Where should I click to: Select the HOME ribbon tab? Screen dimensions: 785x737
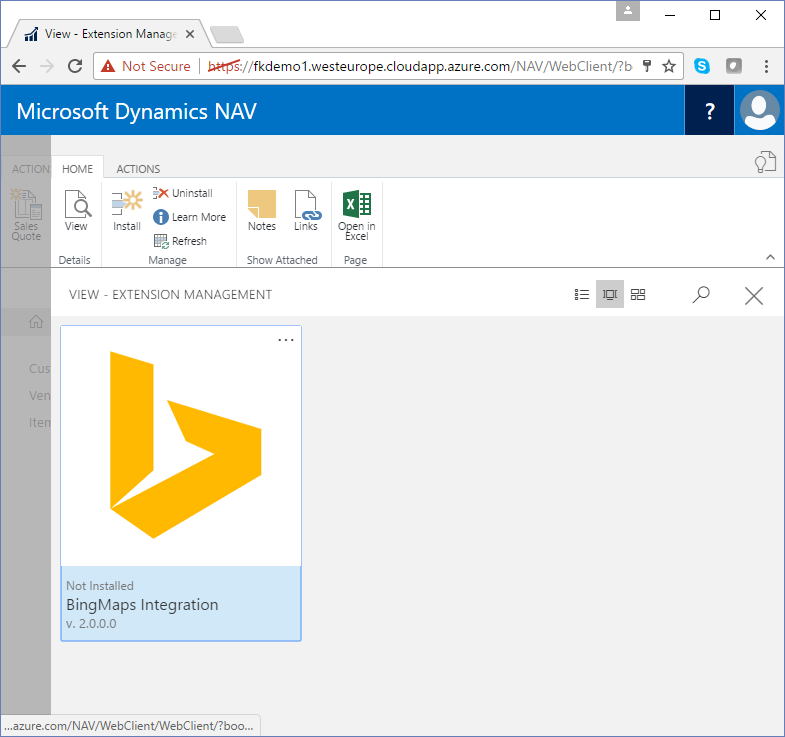click(x=77, y=169)
